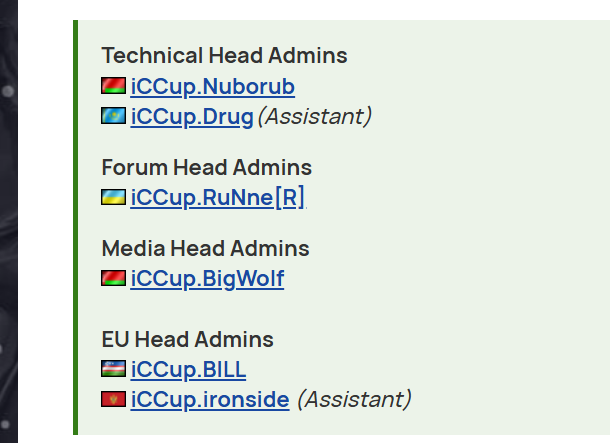Visit the iCCup.RuNne[R] profile link
610x443 pixels.
pyautogui.click(x=217, y=198)
